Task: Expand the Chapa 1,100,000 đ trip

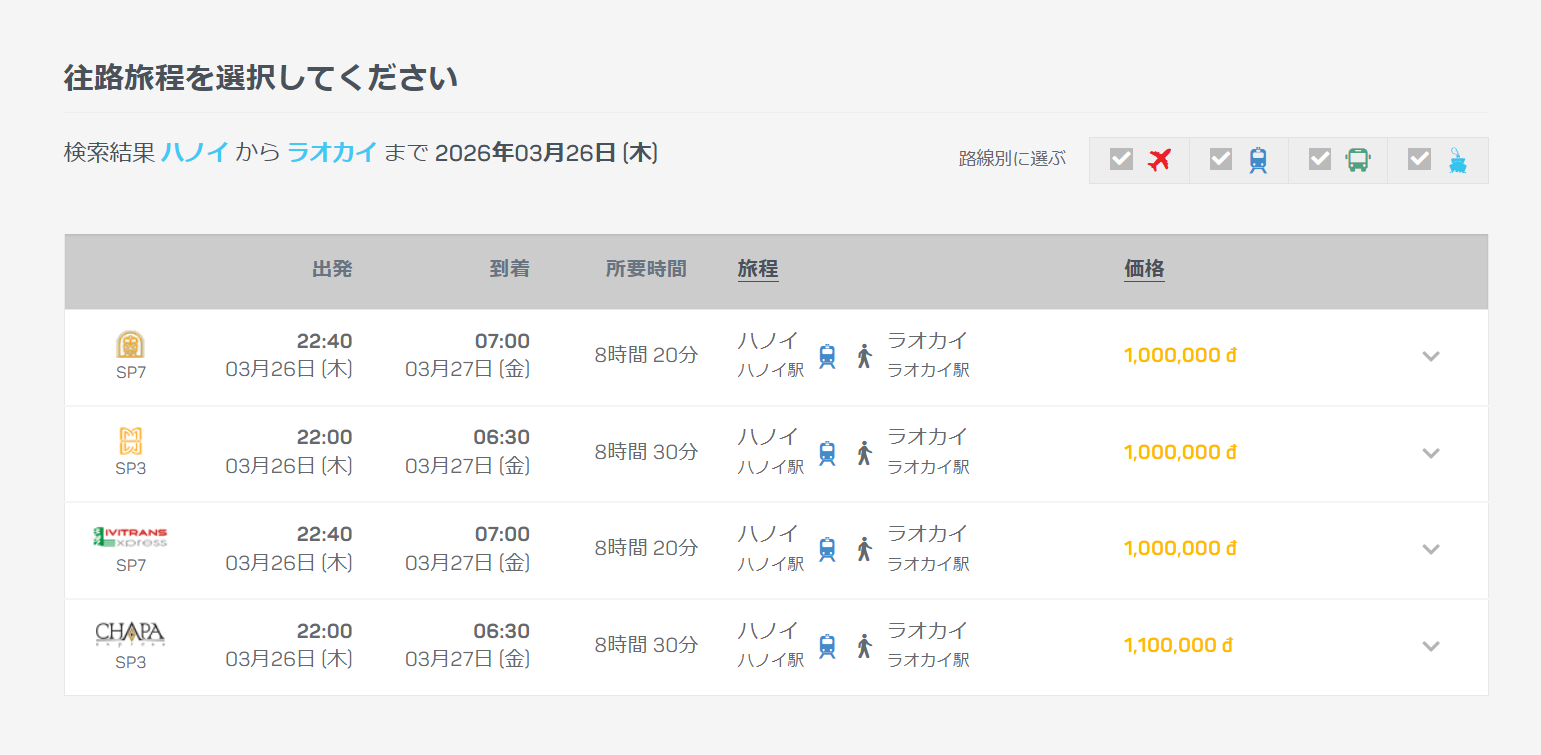Action: [1431, 646]
